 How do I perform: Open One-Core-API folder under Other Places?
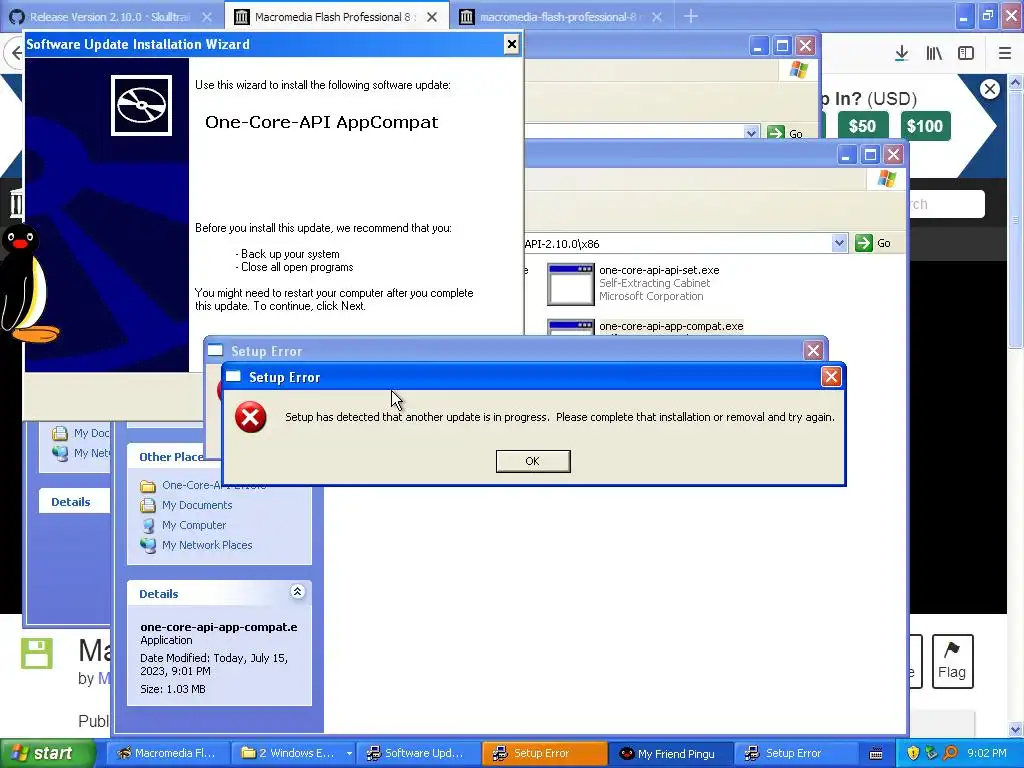pyautogui.click(x=214, y=486)
